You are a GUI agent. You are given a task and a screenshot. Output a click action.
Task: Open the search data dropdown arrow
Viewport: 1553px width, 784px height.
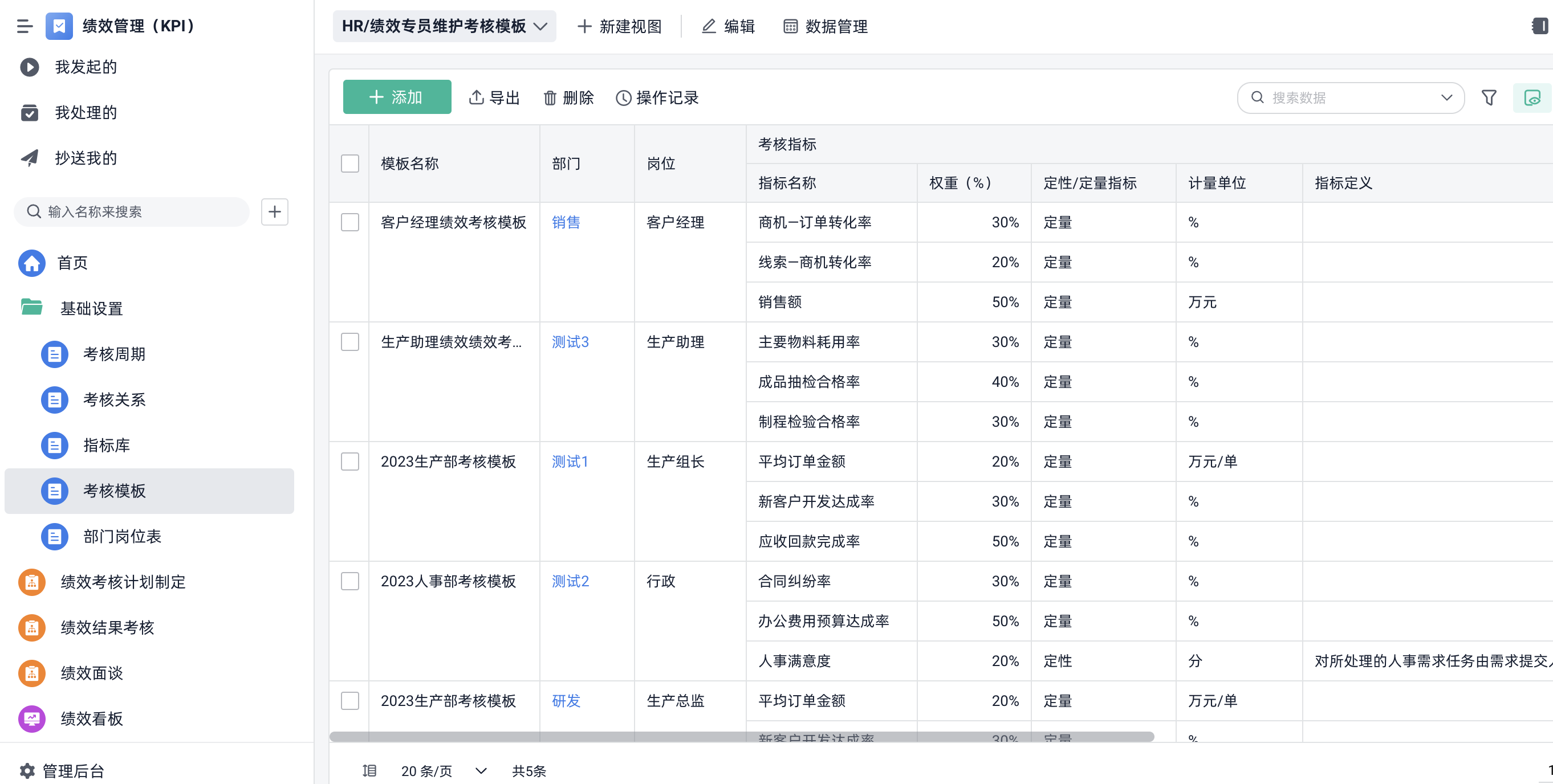click(1446, 97)
